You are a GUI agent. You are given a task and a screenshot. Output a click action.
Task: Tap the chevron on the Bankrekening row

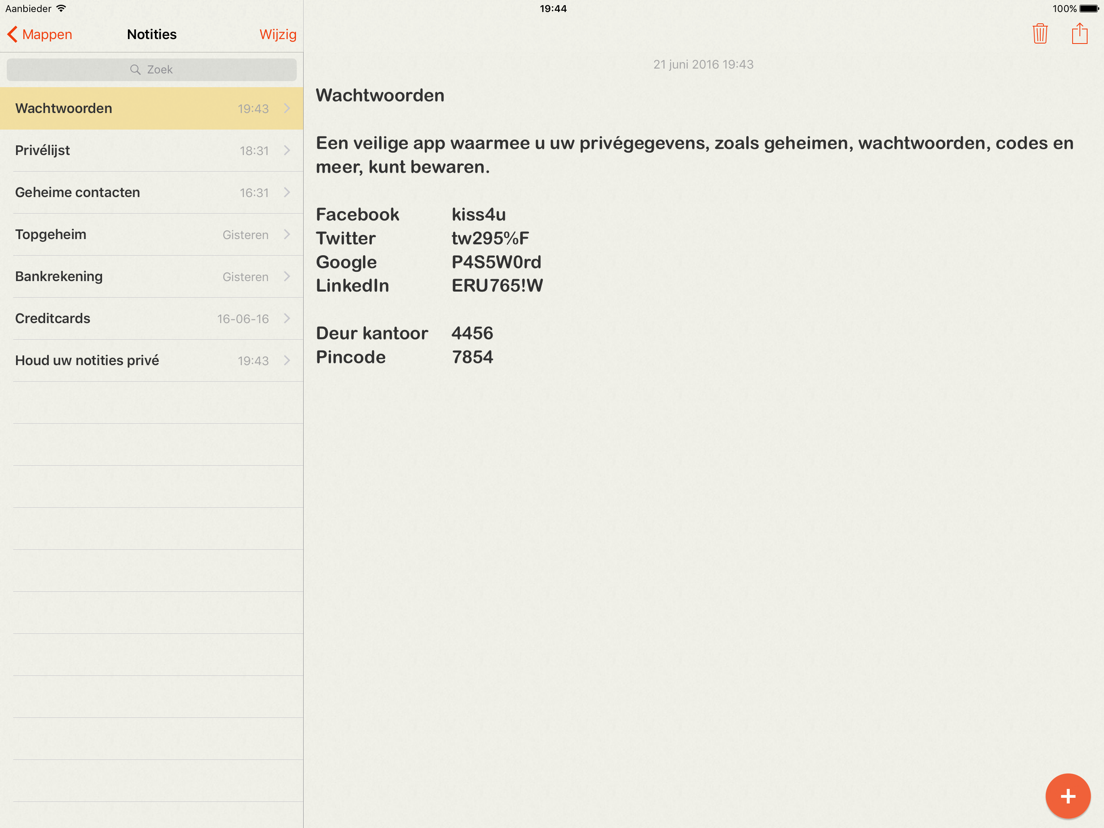click(287, 277)
